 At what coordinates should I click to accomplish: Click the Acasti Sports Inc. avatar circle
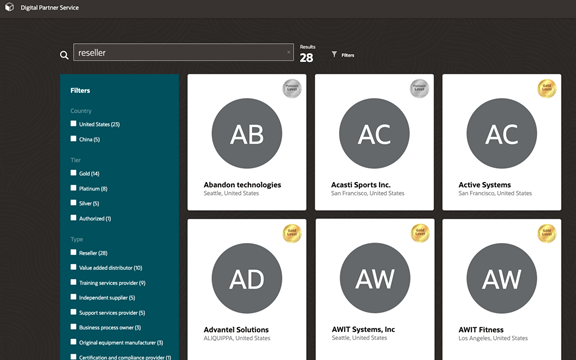click(374, 133)
